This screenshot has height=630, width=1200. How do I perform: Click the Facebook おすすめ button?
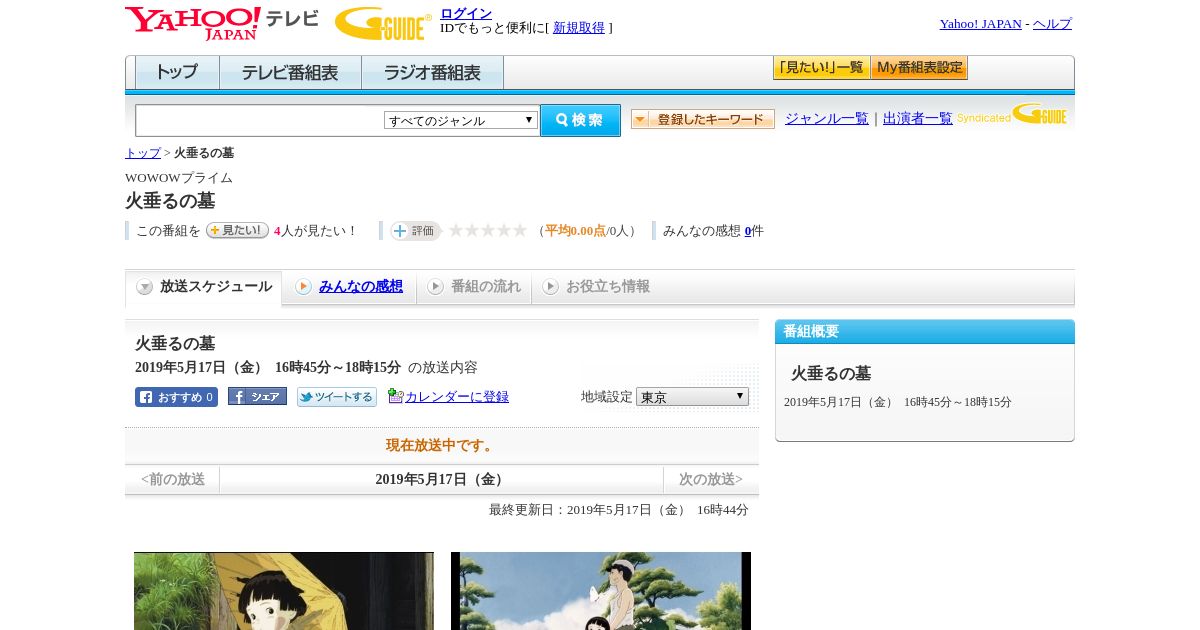pyautogui.click(x=176, y=397)
